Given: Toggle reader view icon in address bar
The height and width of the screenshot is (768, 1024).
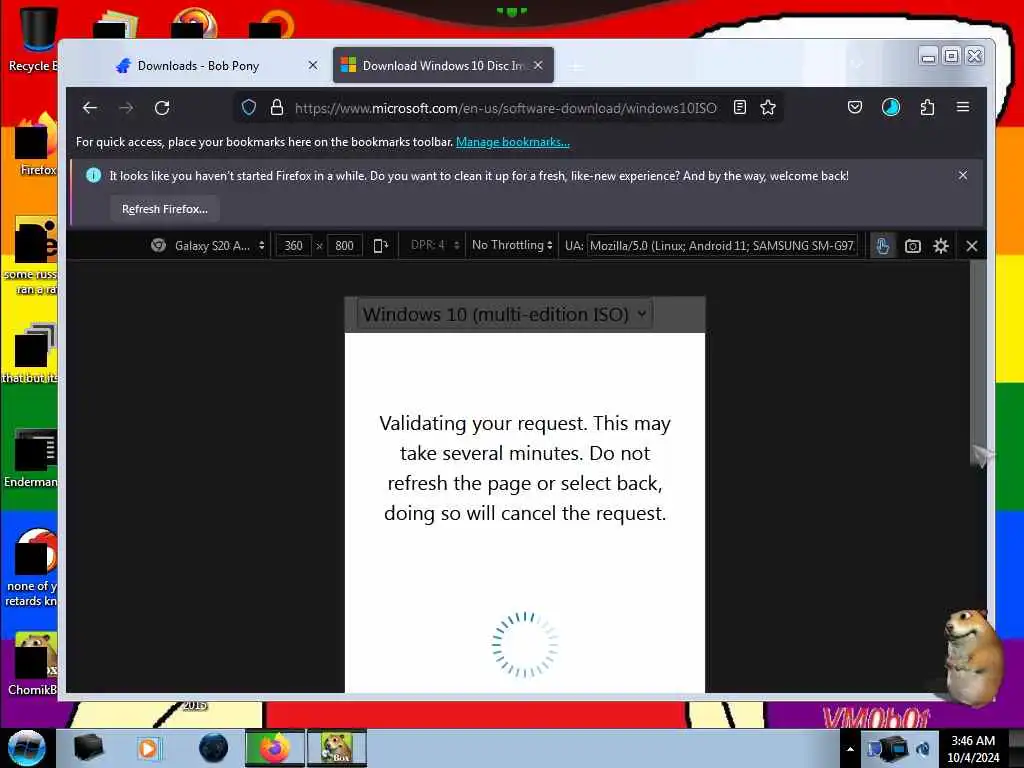Looking at the screenshot, I should [739, 108].
